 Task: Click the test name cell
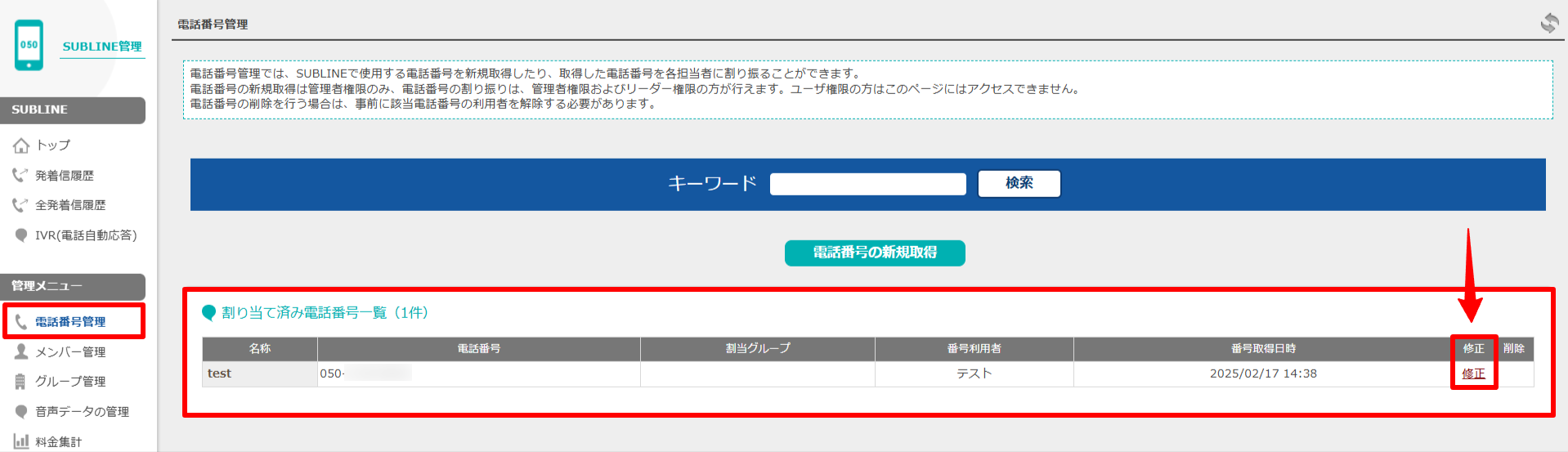point(260,374)
